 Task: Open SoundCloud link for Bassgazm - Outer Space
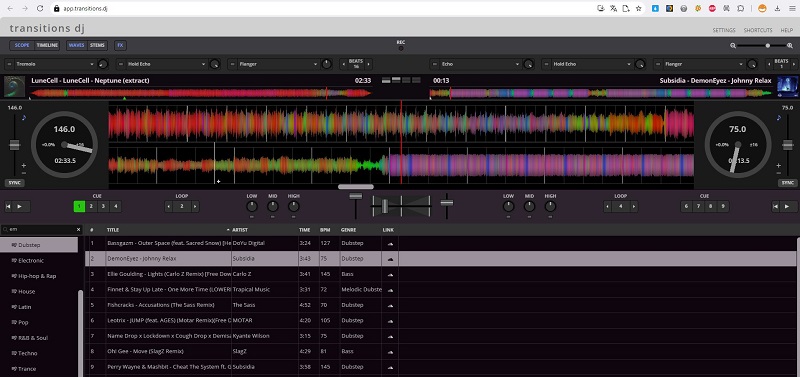(x=390, y=243)
